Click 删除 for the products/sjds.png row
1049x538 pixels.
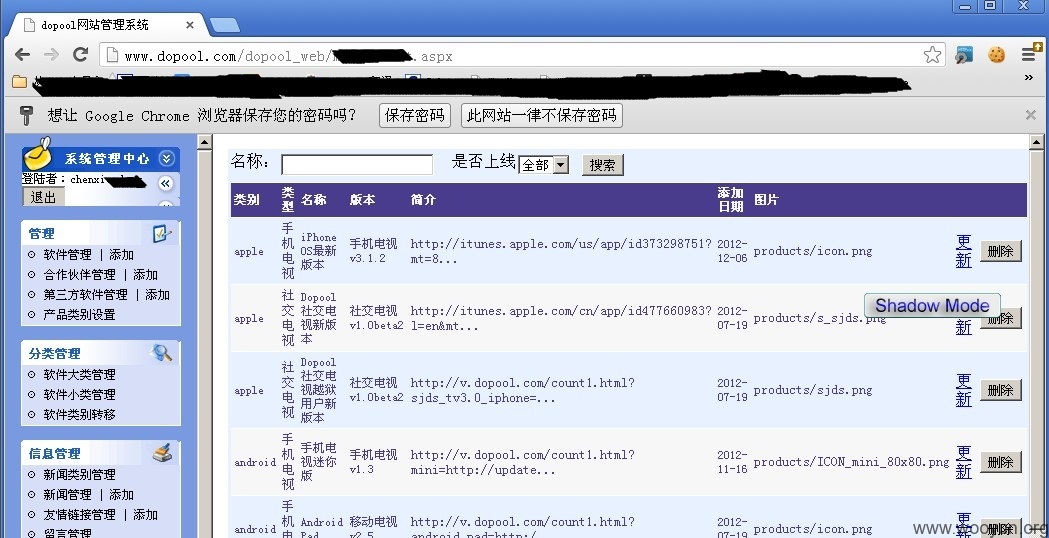point(1001,390)
